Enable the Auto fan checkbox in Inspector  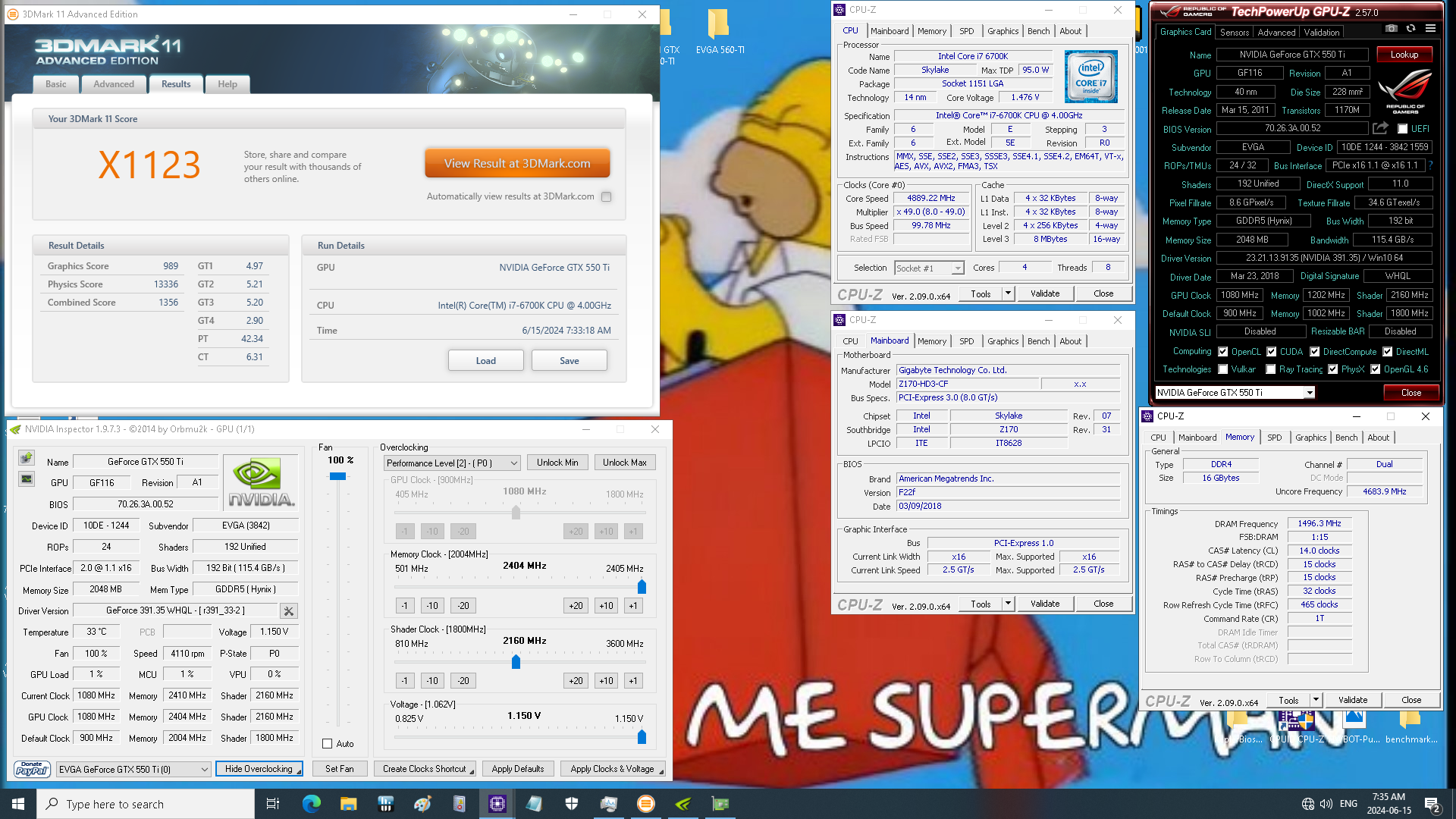click(x=328, y=744)
